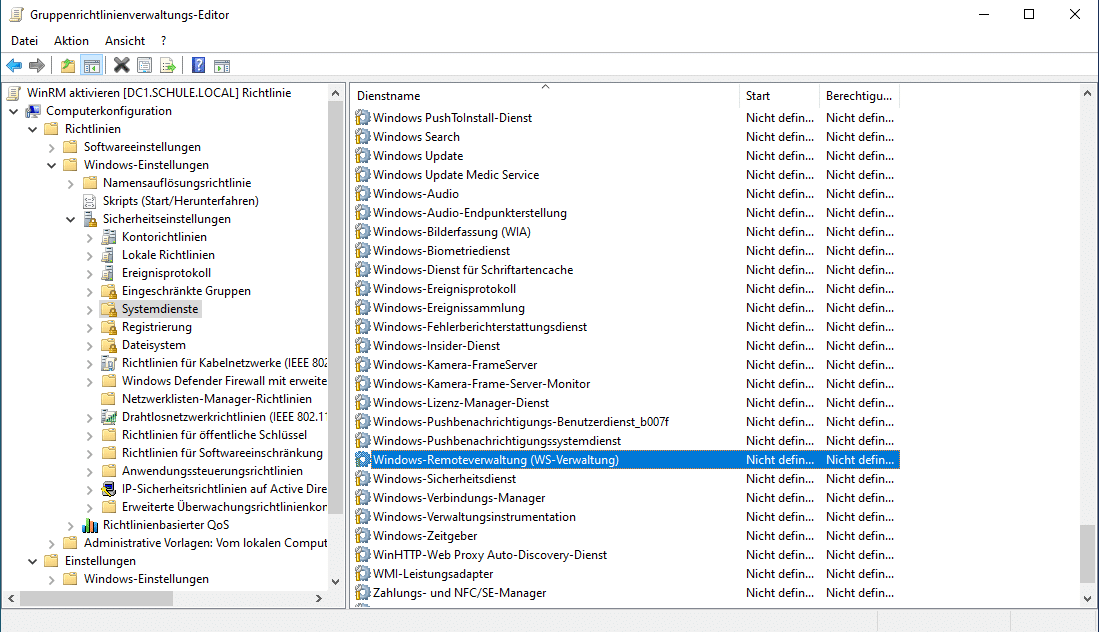1099x632 pixels.
Task: Open Help using the question mark toolbar icon
Action: pos(198,64)
